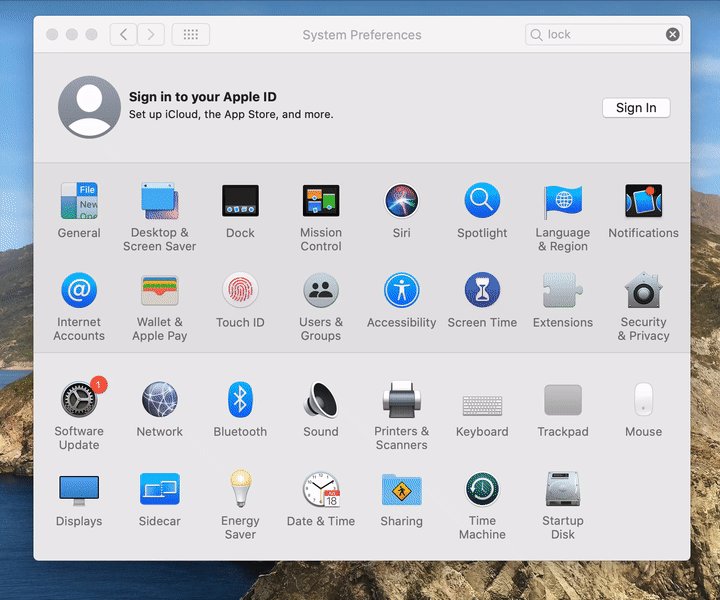Go forward with the right arrow button
The height and width of the screenshot is (600, 720).
(151, 34)
